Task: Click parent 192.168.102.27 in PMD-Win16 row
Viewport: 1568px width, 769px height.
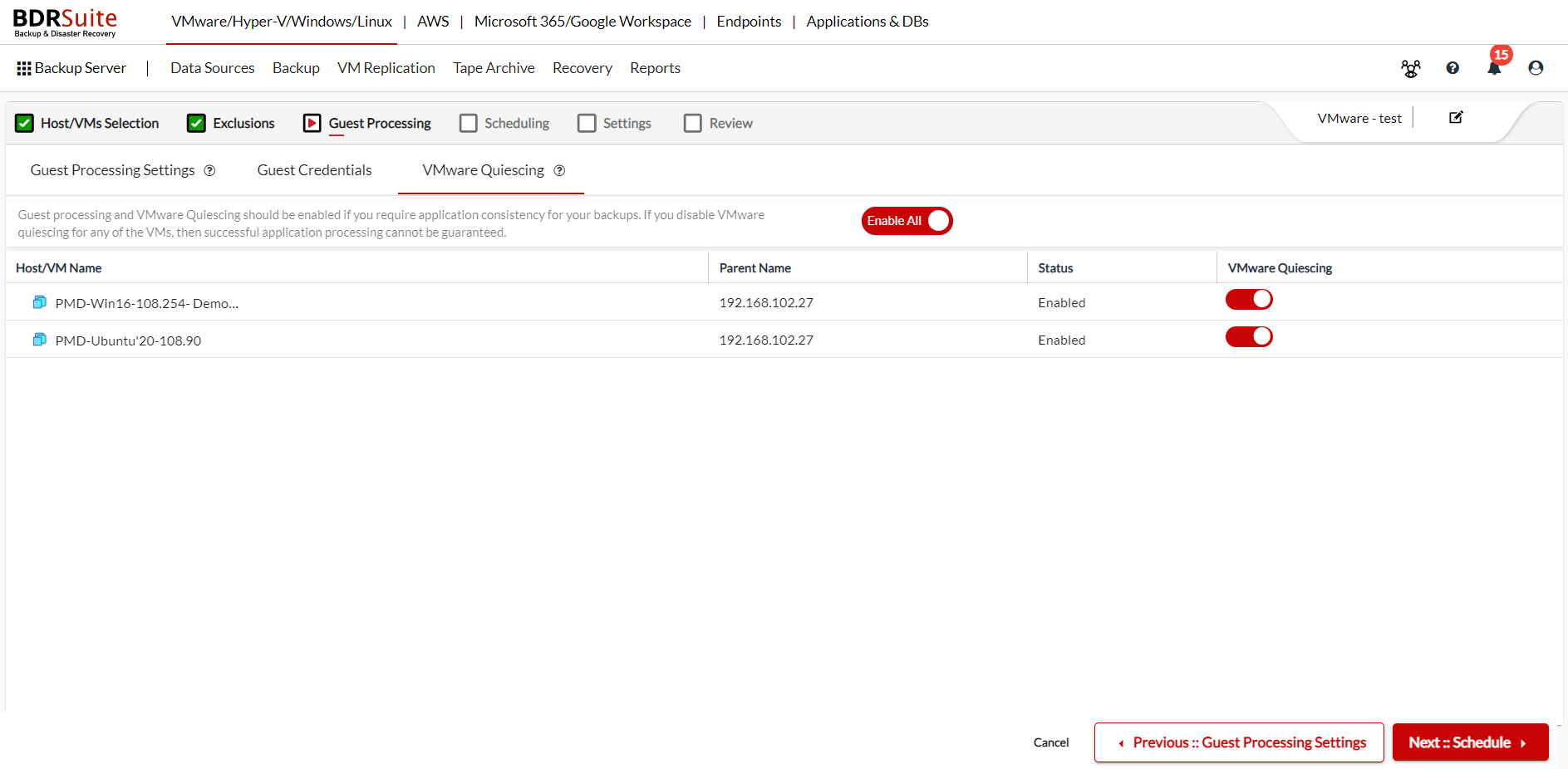Action: 766,302
